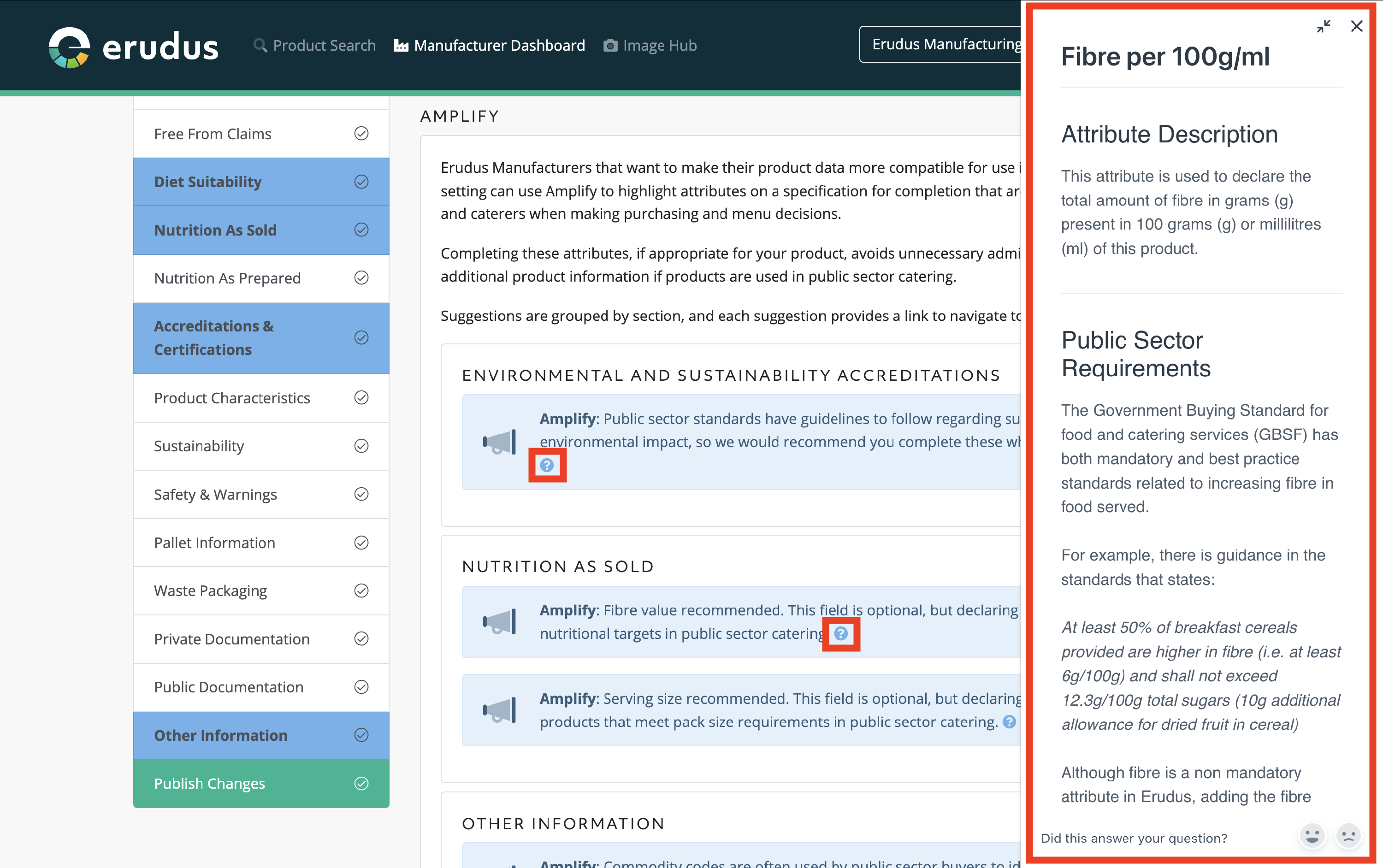Click the Erudus logo
Image resolution: width=1383 pixels, height=868 pixels.
click(133, 46)
